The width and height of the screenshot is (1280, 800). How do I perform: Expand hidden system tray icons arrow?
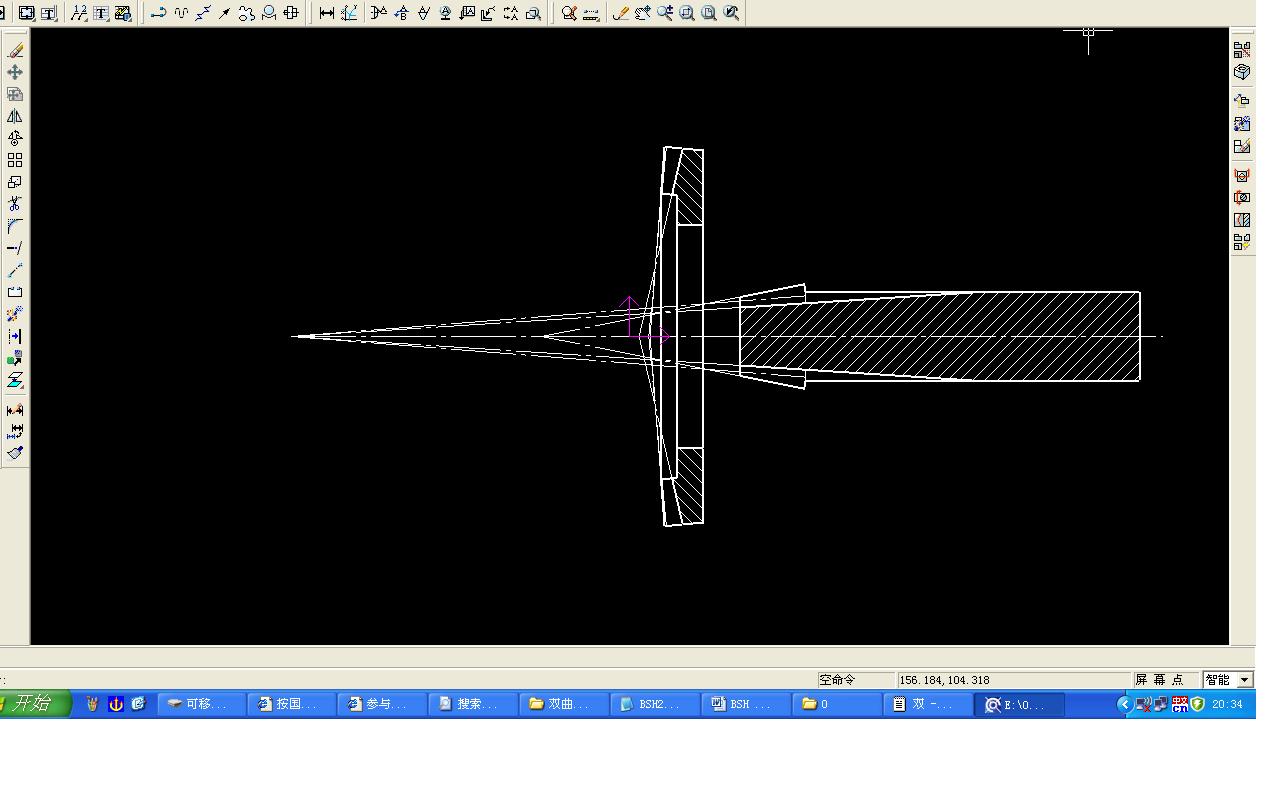(1124, 704)
